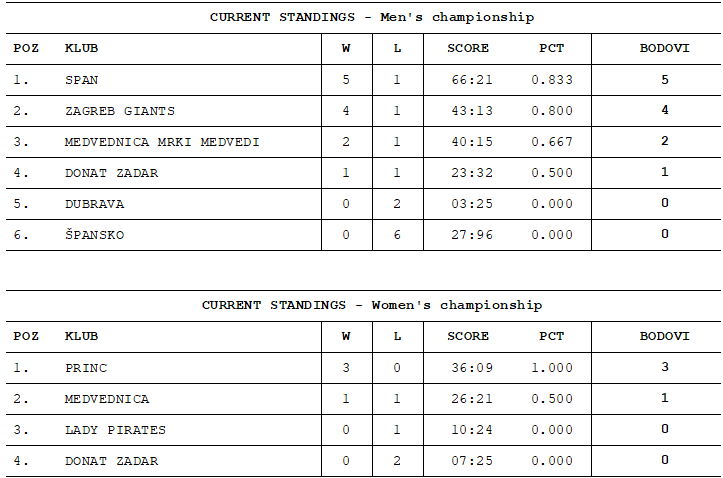Select PRINC's percentage 1.000
This screenshot has width=723, height=478.
551,368
